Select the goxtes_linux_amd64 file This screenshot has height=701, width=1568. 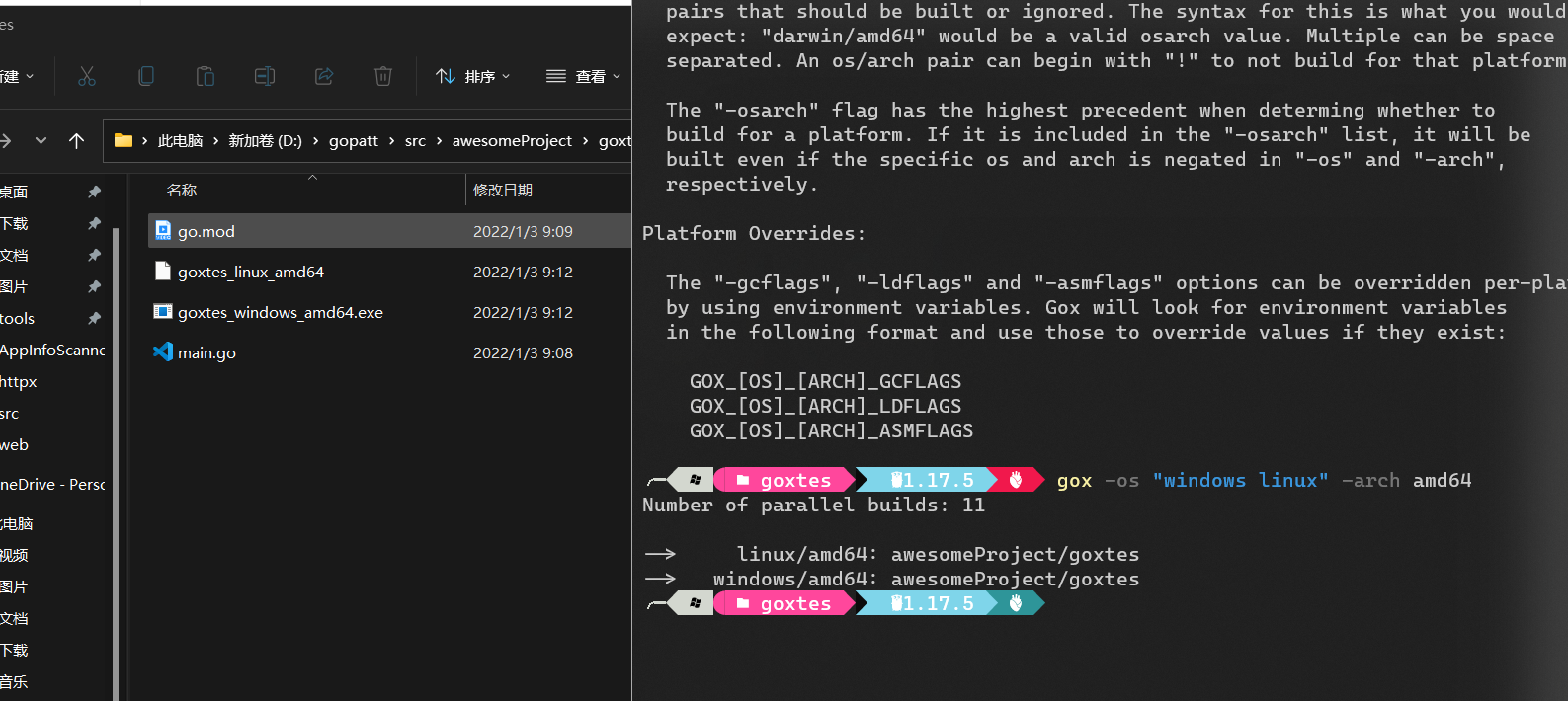point(389,272)
